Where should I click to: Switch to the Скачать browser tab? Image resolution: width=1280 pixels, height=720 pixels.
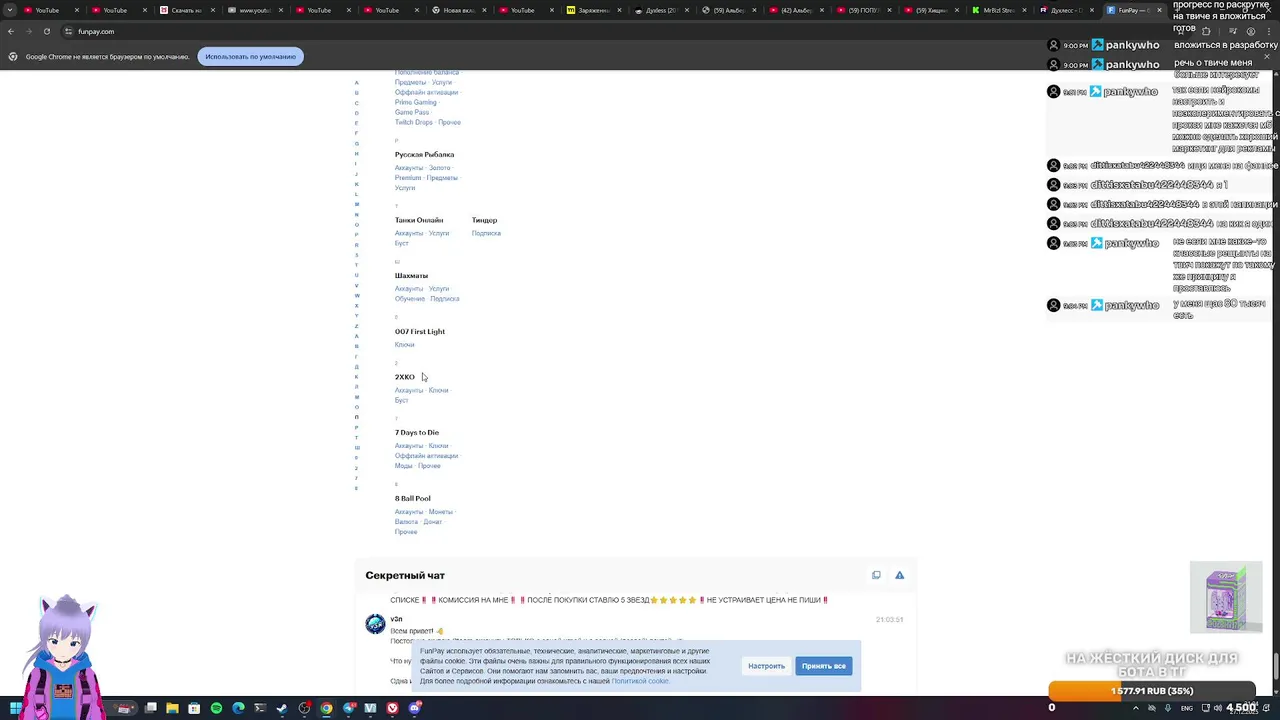(185, 10)
